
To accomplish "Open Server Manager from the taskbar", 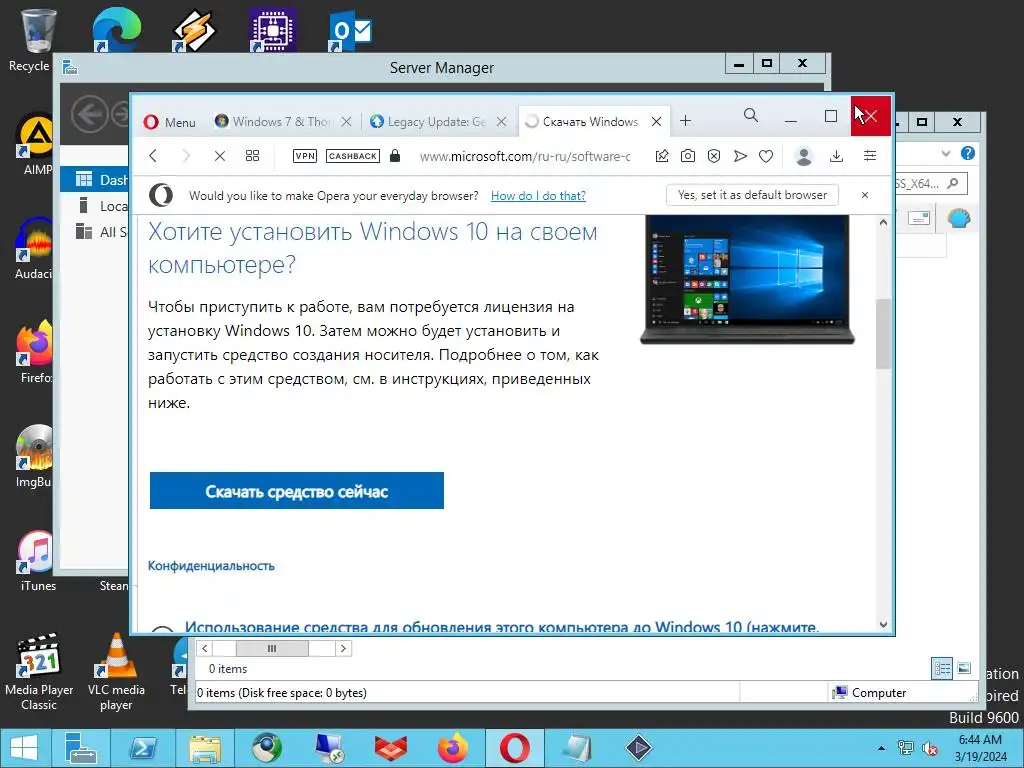I will [80, 748].
